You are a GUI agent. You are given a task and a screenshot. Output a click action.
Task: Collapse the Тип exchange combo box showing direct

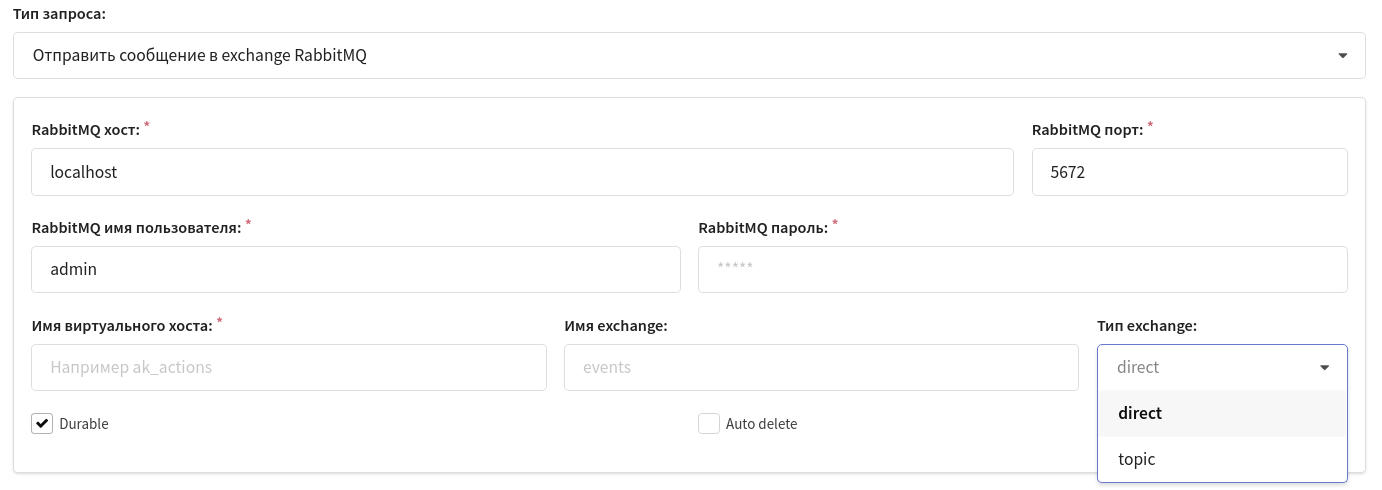click(x=1222, y=367)
